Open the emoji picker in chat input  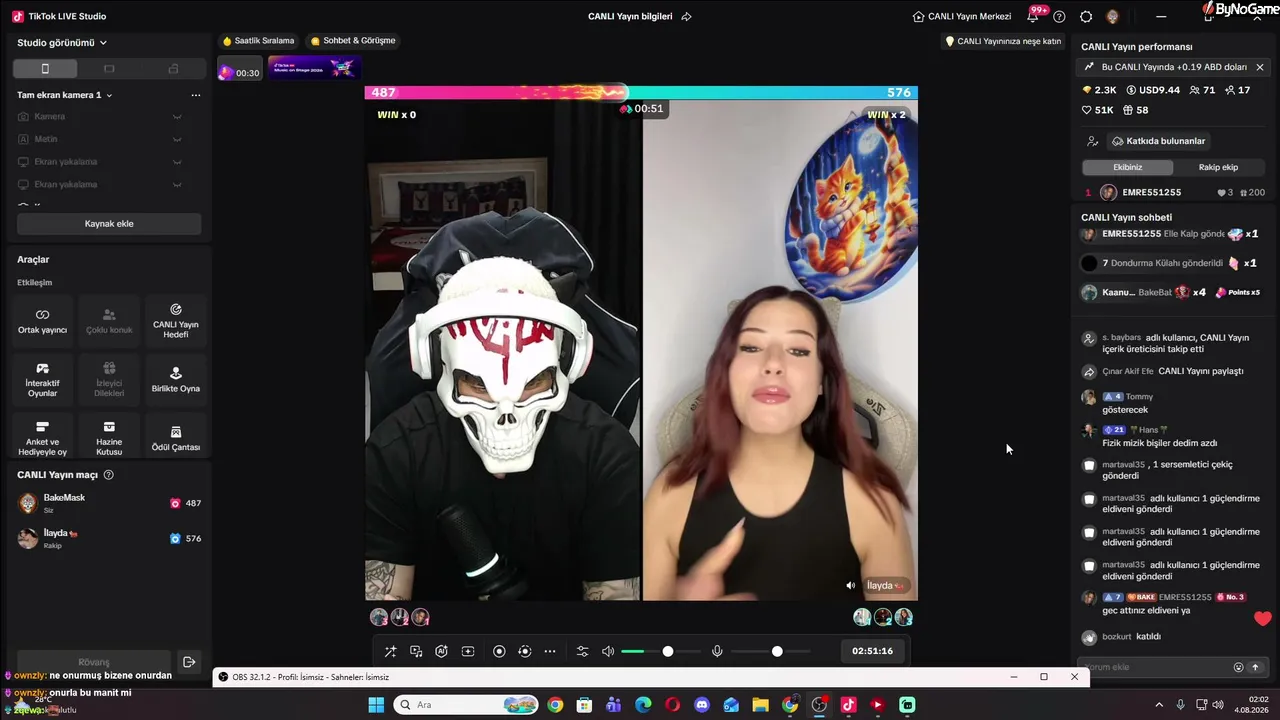[x=1238, y=667]
